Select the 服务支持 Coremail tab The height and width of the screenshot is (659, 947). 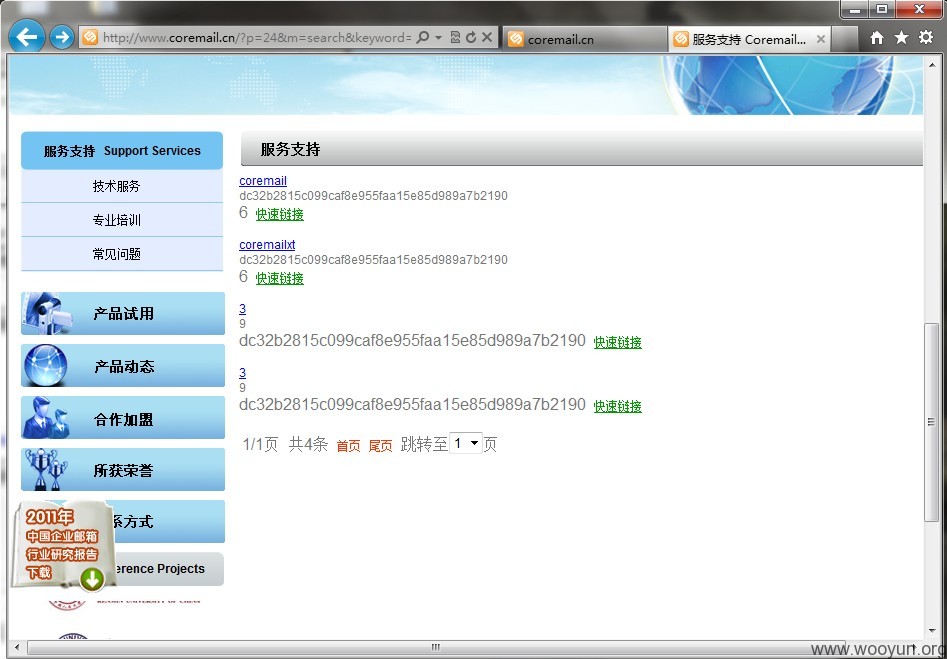click(749, 39)
